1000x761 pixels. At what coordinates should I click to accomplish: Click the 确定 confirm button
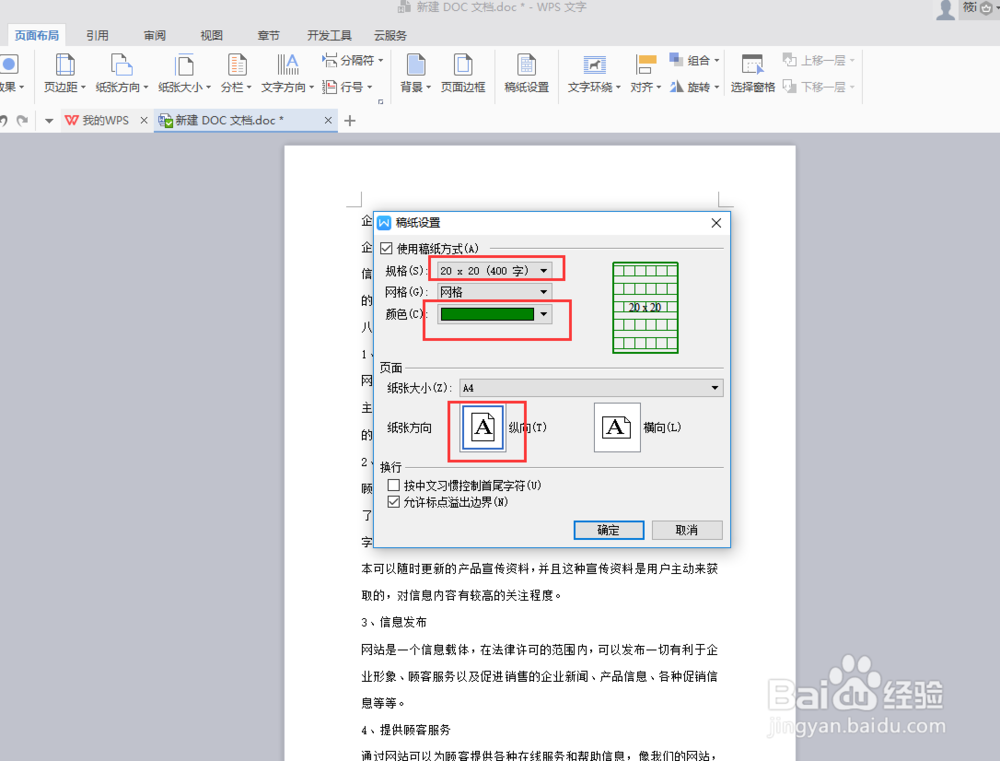click(608, 530)
